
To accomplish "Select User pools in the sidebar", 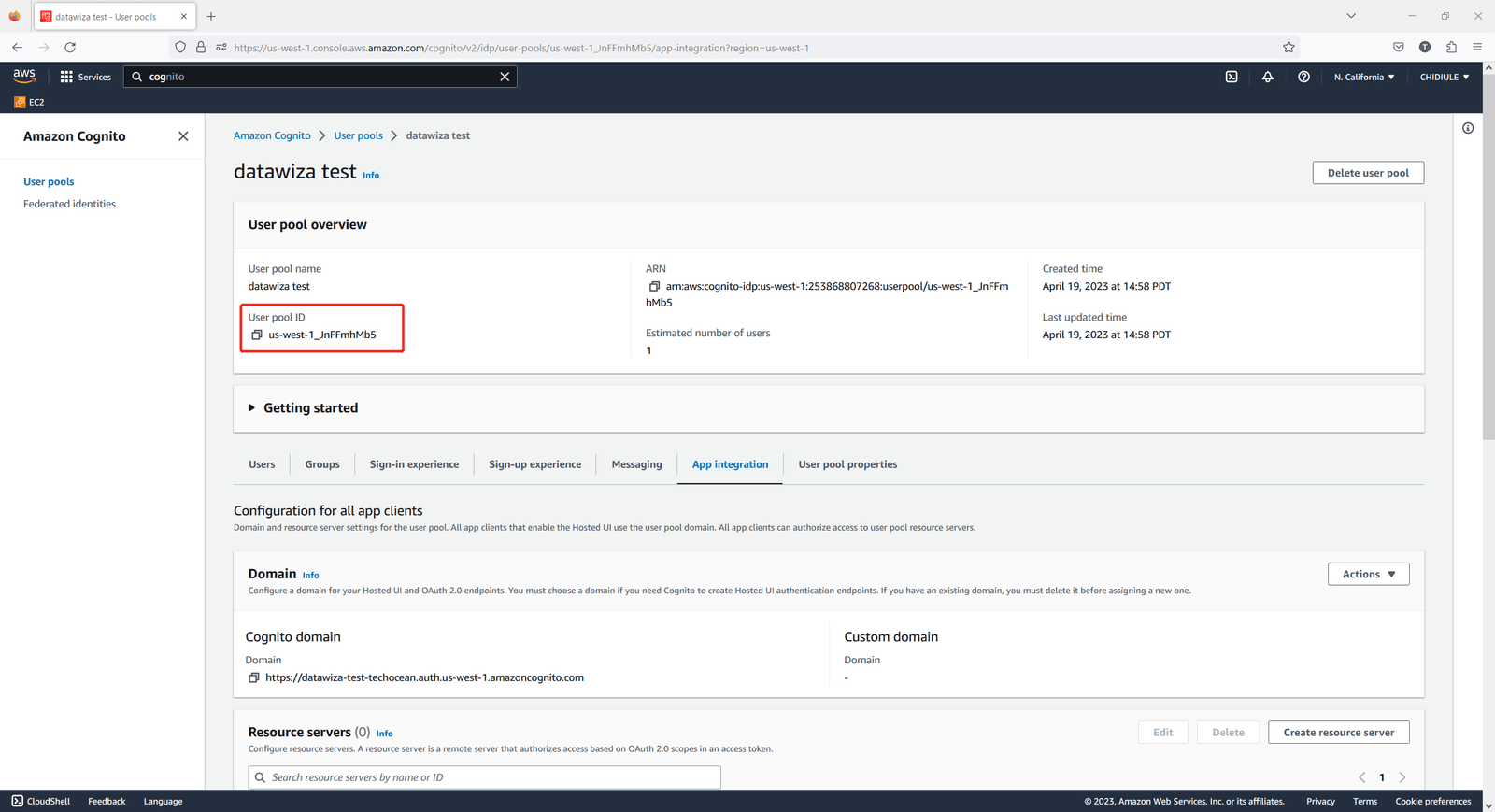I will pos(49,181).
